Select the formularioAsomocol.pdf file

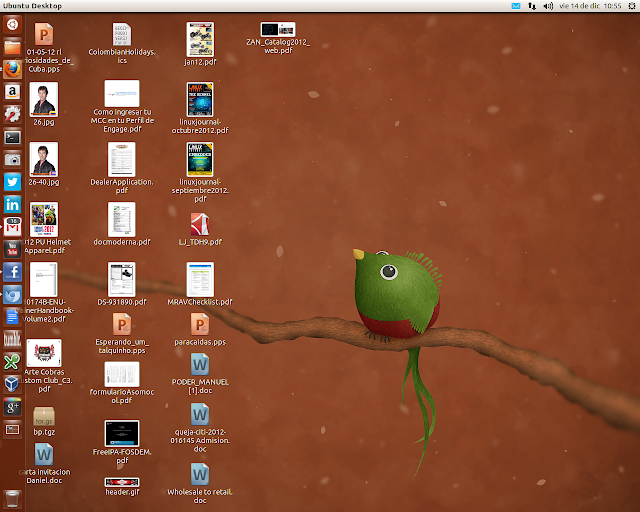[122, 383]
